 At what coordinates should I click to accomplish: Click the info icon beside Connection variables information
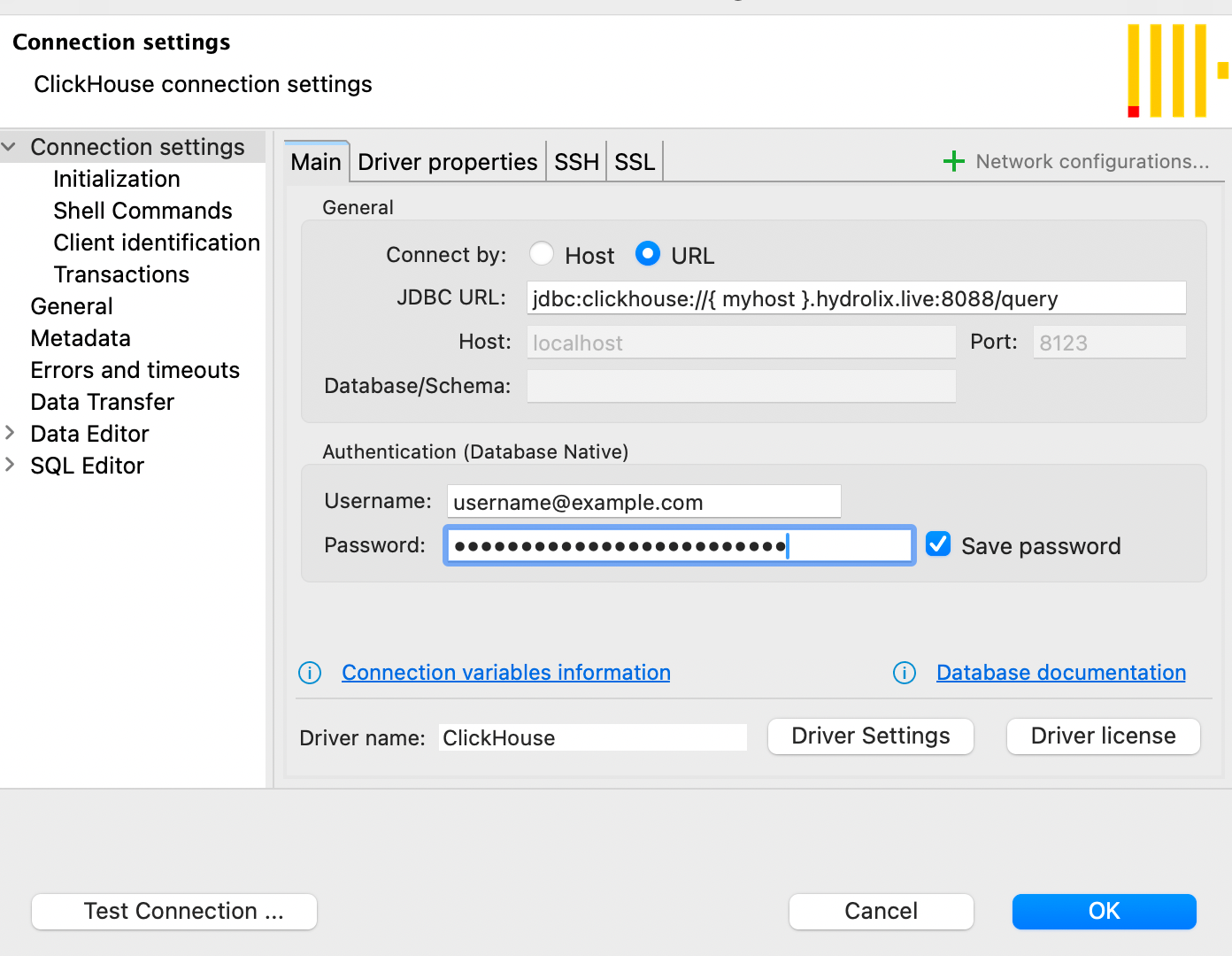310,673
